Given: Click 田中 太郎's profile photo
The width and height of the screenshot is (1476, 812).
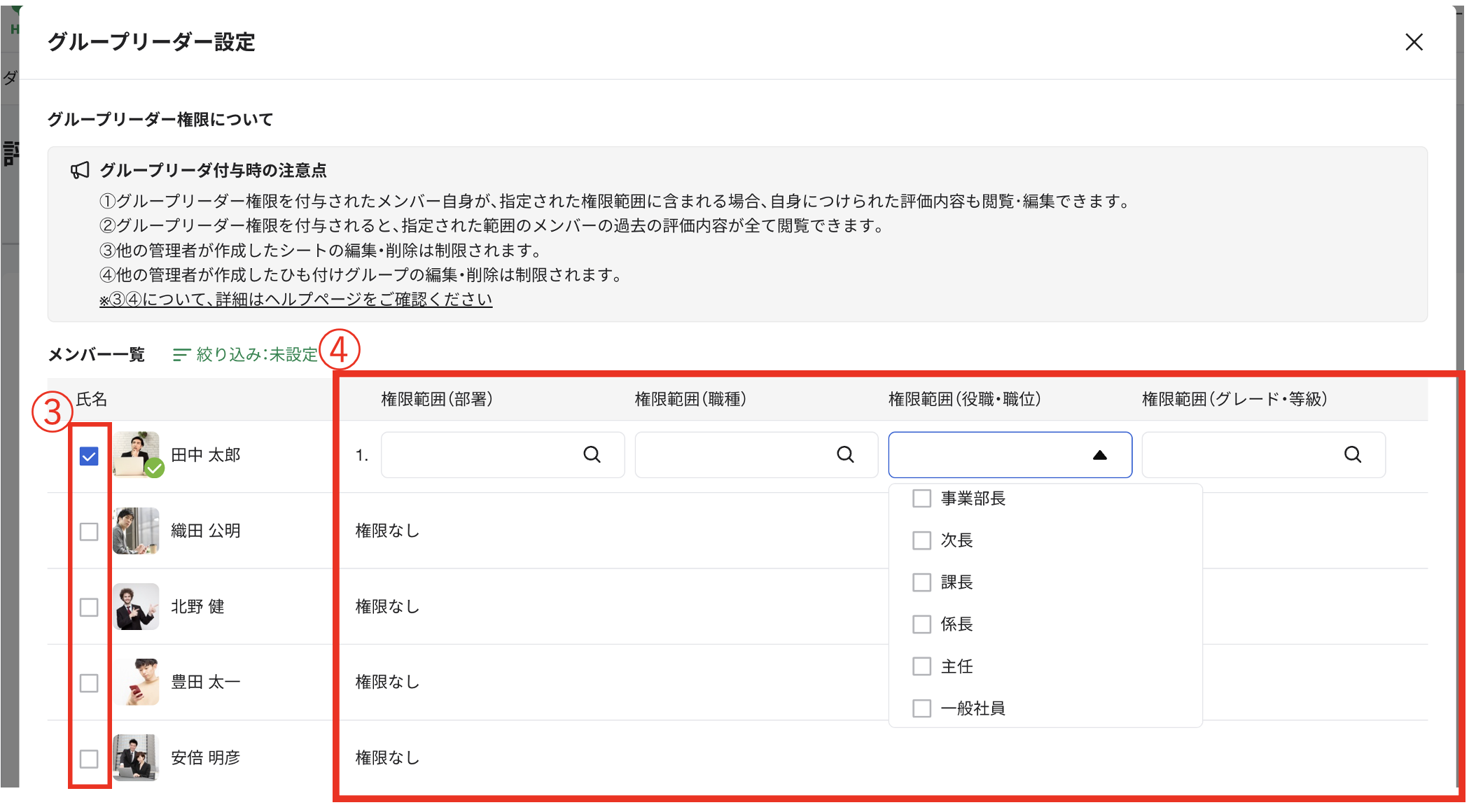Looking at the screenshot, I should pyautogui.click(x=137, y=455).
